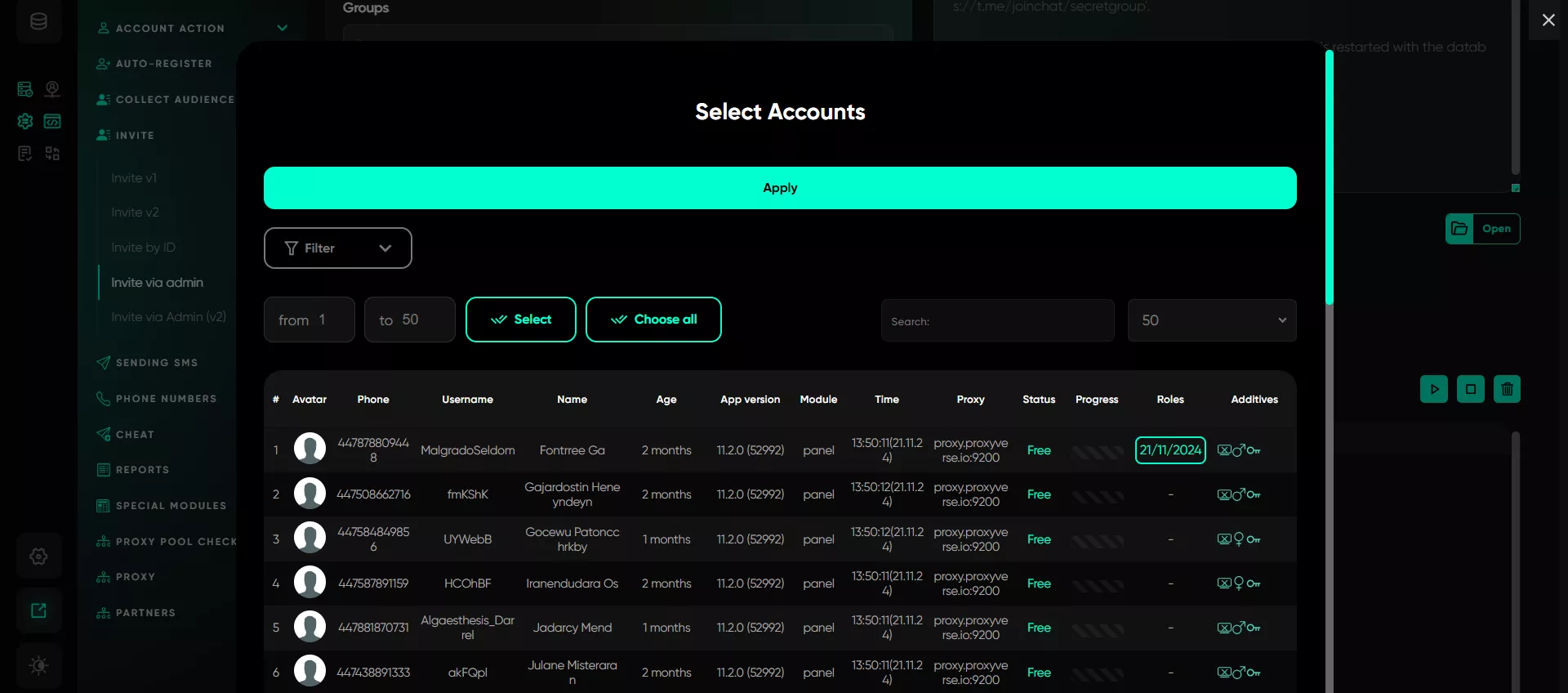Click the crossed monitor icon in row 1 additives
The height and width of the screenshot is (693, 1568).
1224,450
